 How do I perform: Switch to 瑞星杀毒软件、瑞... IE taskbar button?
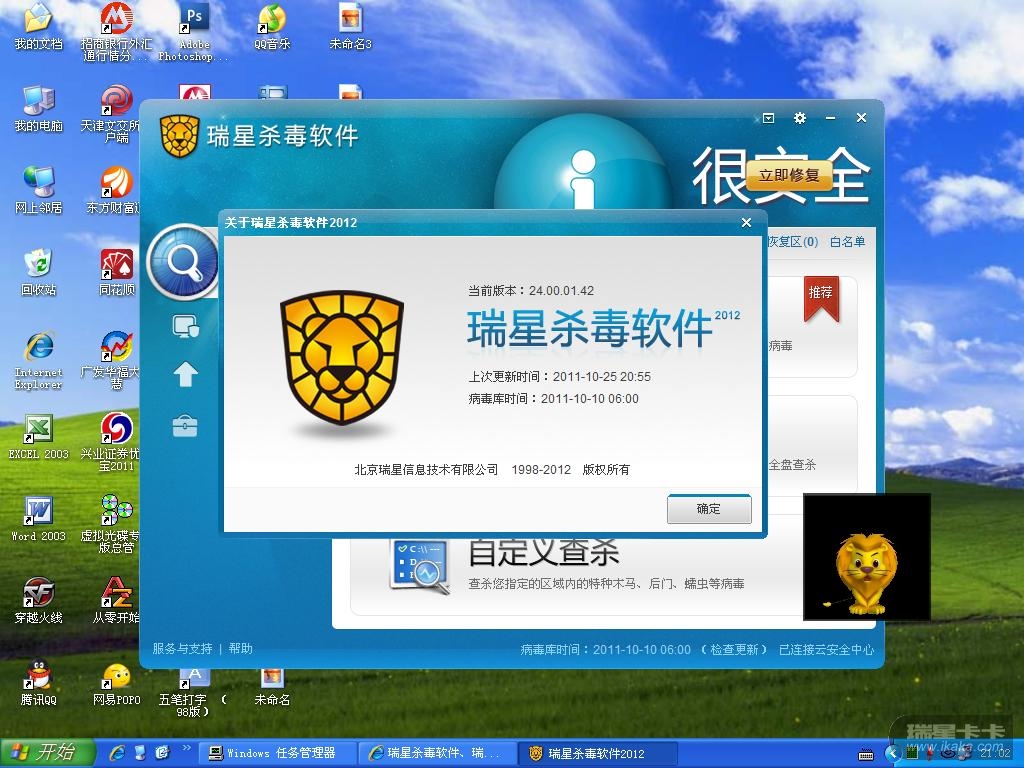(x=438, y=754)
